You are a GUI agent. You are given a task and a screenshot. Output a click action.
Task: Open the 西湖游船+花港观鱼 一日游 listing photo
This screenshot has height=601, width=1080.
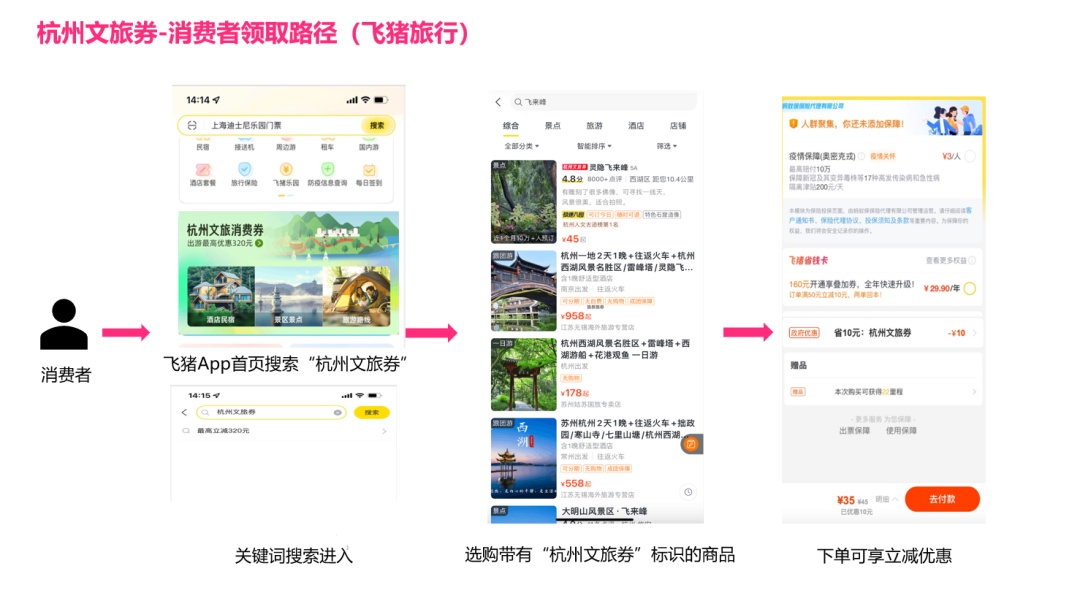click(x=523, y=375)
